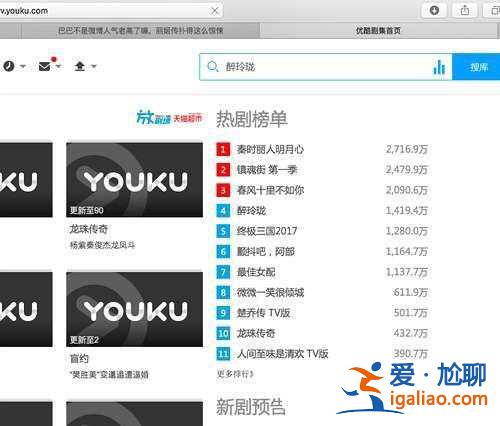
Task: Open 春风十里不如你 in hot list
Action: (270, 190)
